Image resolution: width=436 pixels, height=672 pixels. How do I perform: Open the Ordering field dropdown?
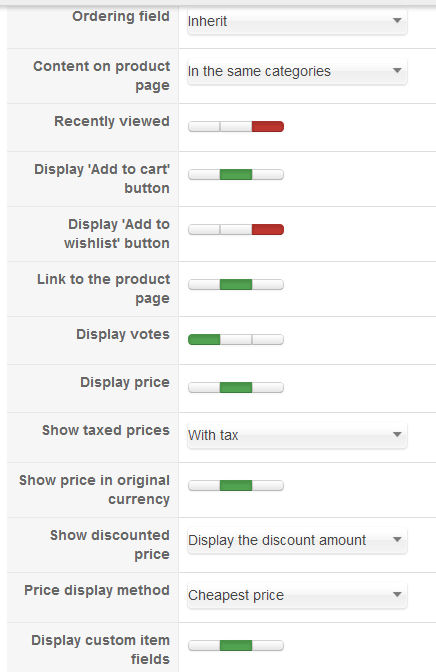click(297, 21)
